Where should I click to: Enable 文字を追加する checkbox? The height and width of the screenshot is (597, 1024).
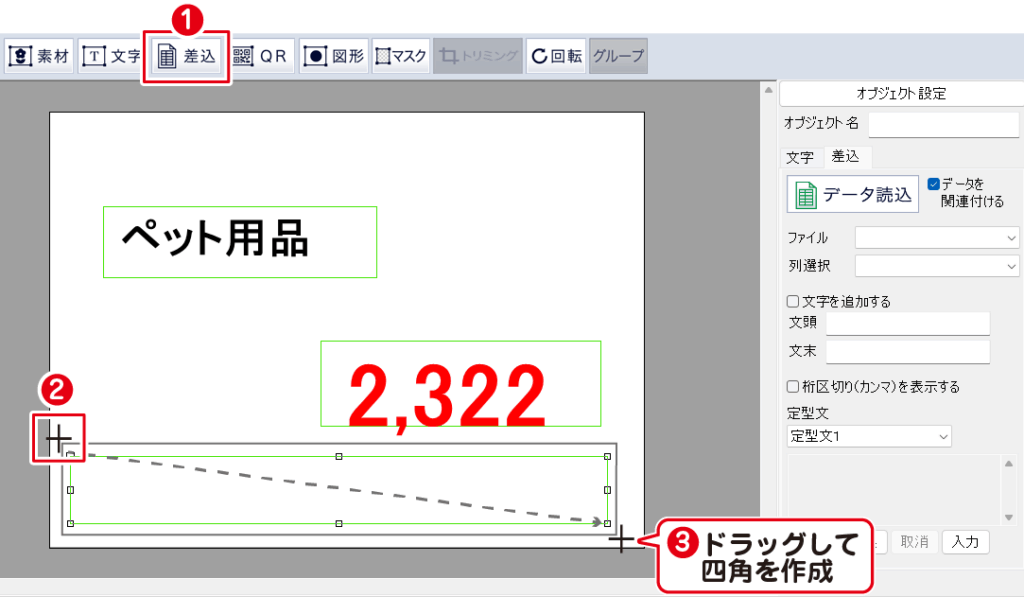(793, 301)
